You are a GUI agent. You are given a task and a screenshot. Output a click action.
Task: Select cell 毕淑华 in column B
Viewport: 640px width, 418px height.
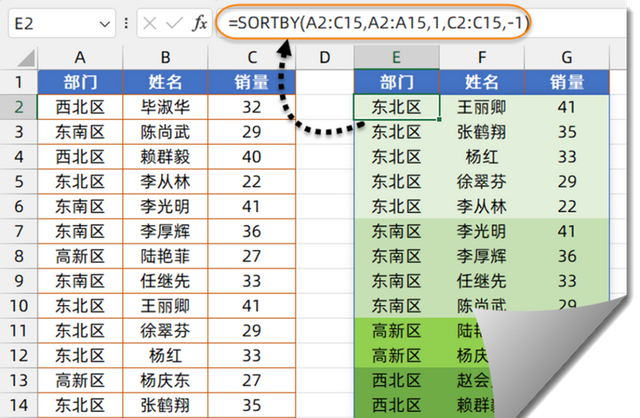click(x=165, y=107)
